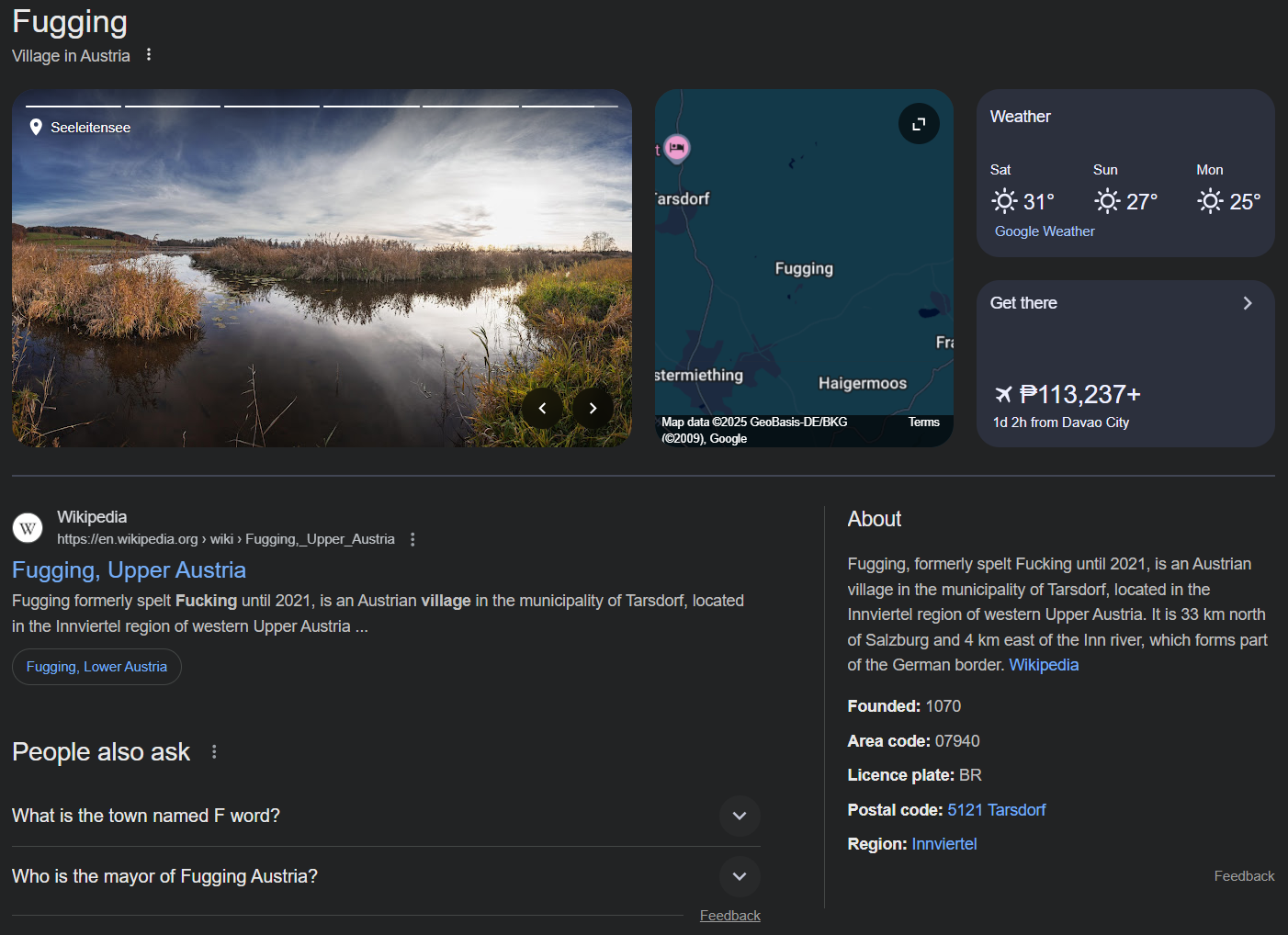
Task: Open postal code 5121 Tarsdorf link
Action: [x=997, y=810]
